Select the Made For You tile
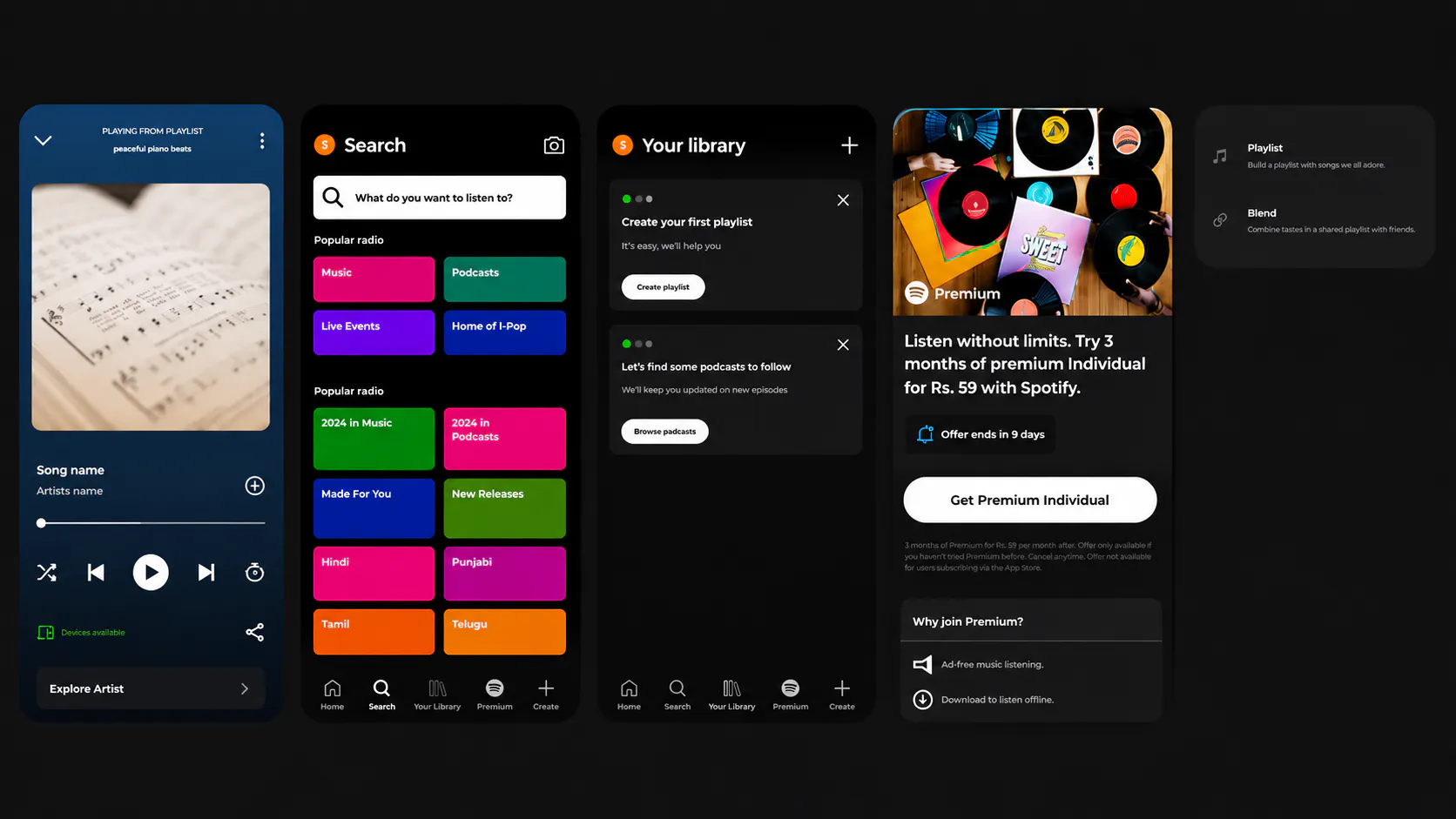Screen dimensions: 1456x819 click(x=374, y=508)
